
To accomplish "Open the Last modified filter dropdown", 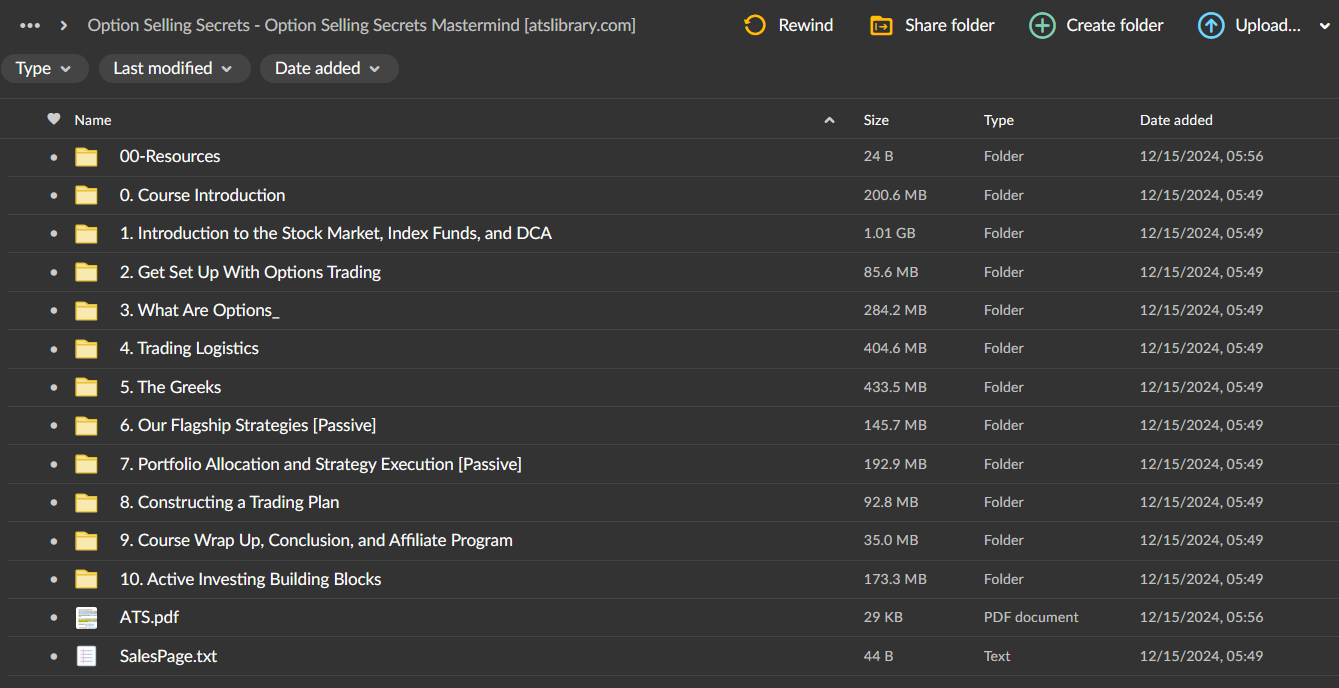I will click(174, 68).
